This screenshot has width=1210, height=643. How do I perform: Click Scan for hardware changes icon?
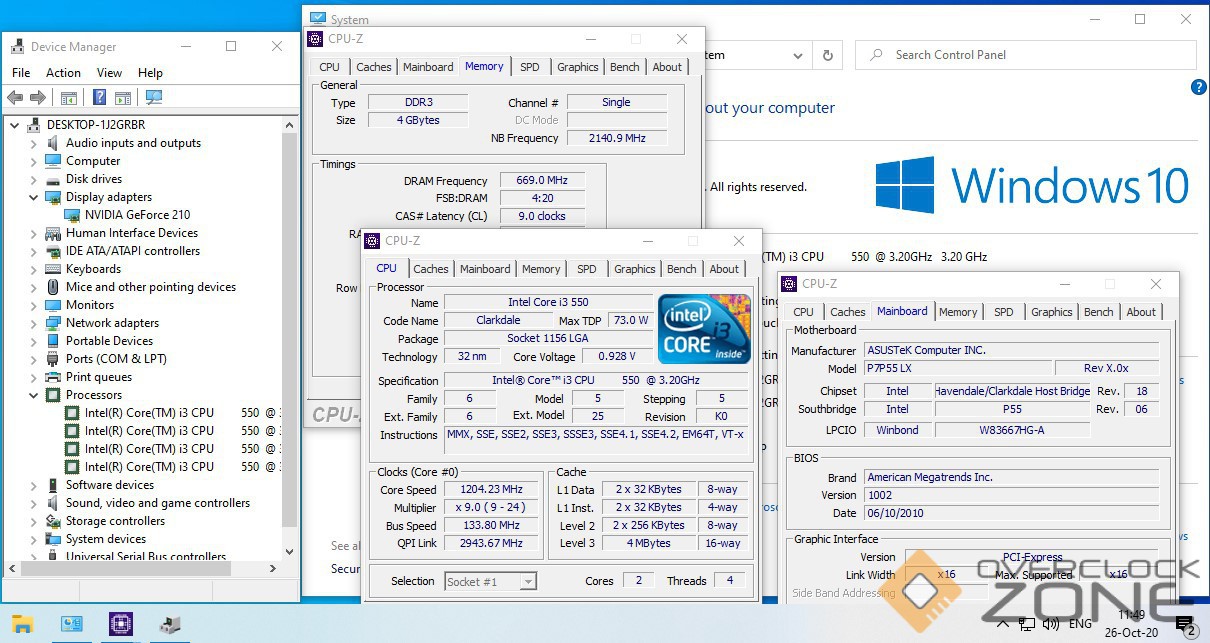click(x=153, y=97)
